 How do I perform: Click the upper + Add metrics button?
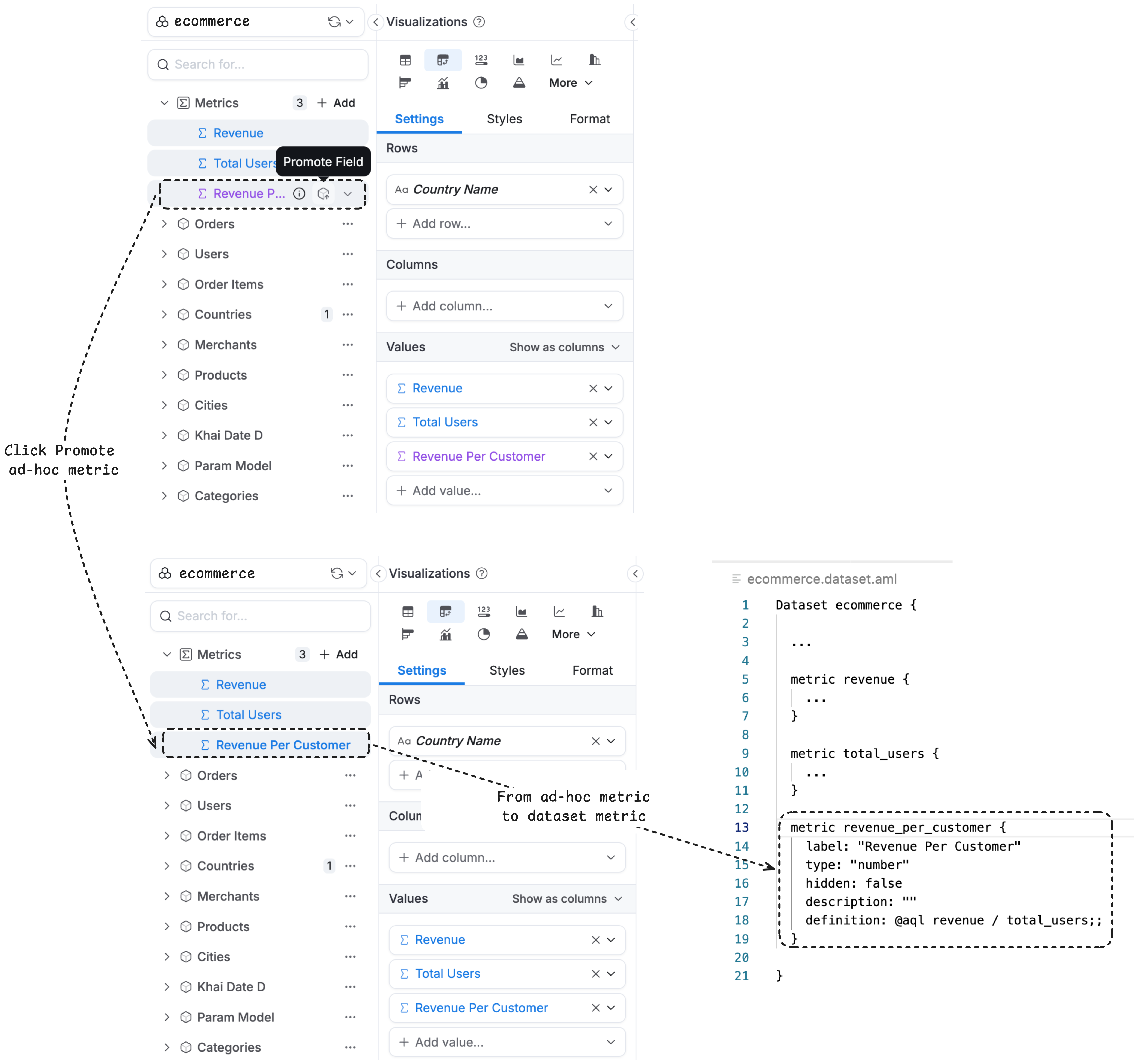pyautogui.click(x=336, y=103)
